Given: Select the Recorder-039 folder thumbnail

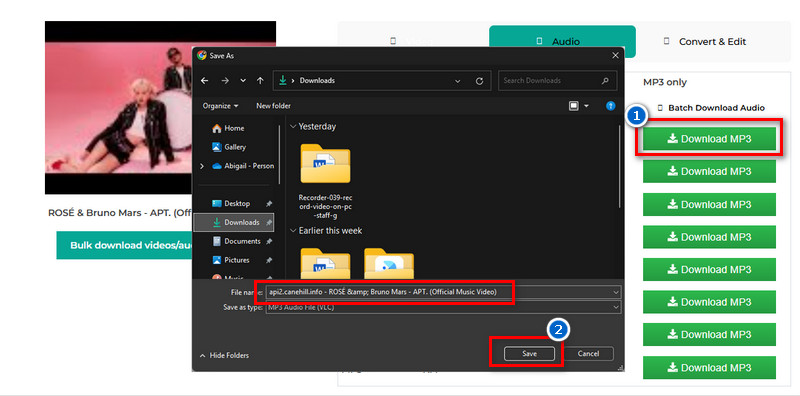Looking at the screenshot, I should coord(325,163).
